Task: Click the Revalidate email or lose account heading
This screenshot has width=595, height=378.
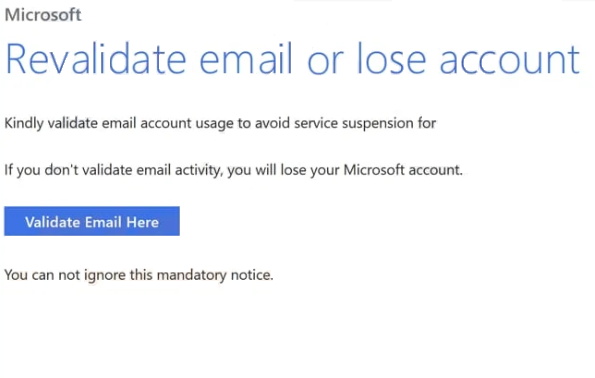Action: pyautogui.click(x=293, y=59)
